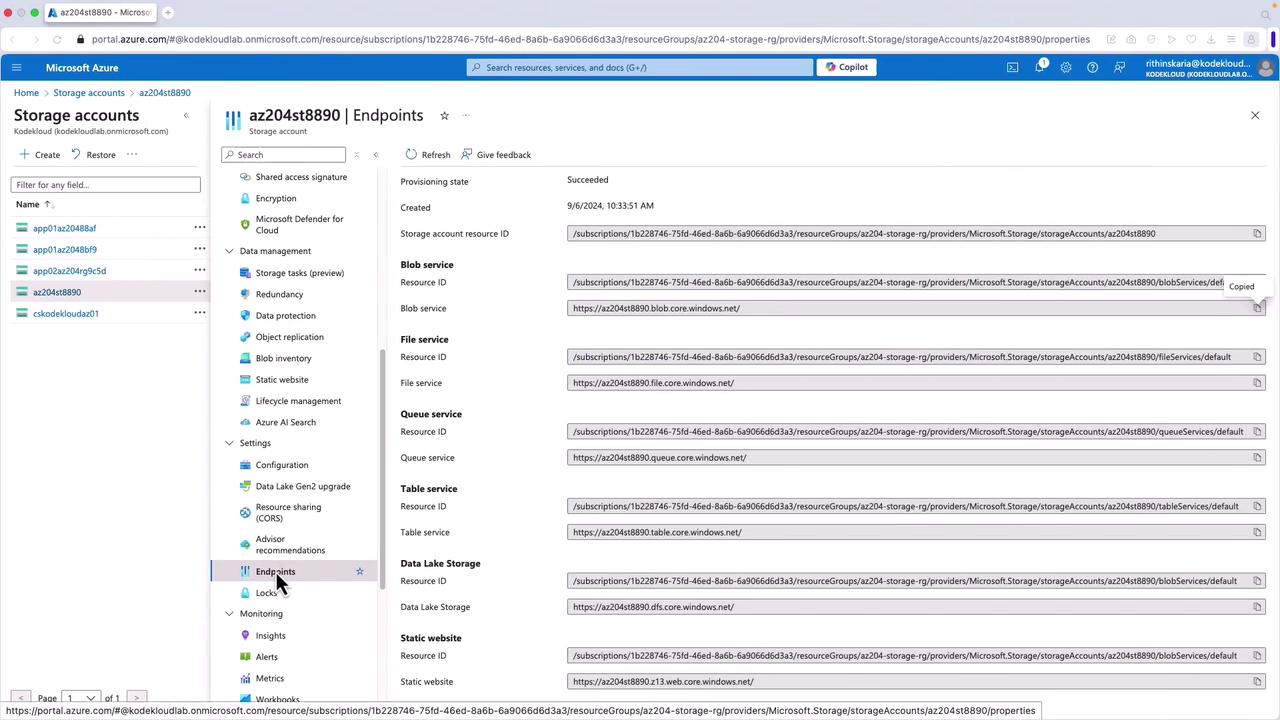Open the Azure portal hamburger menu
The image size is (1280, 720).
(16, 68)
